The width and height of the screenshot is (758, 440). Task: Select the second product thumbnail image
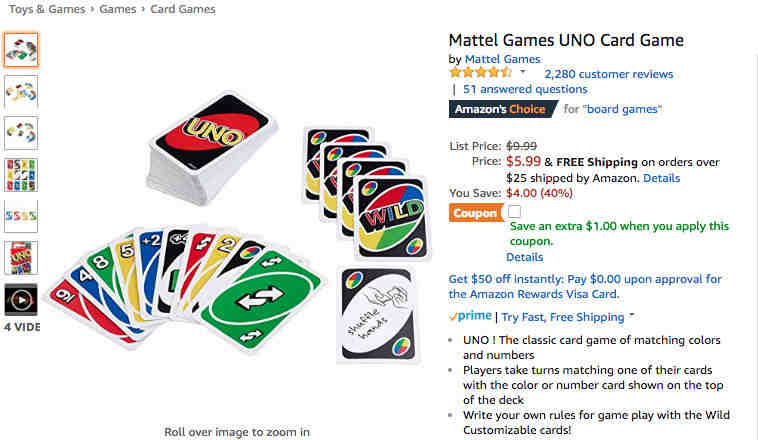[x=21, y=92]
